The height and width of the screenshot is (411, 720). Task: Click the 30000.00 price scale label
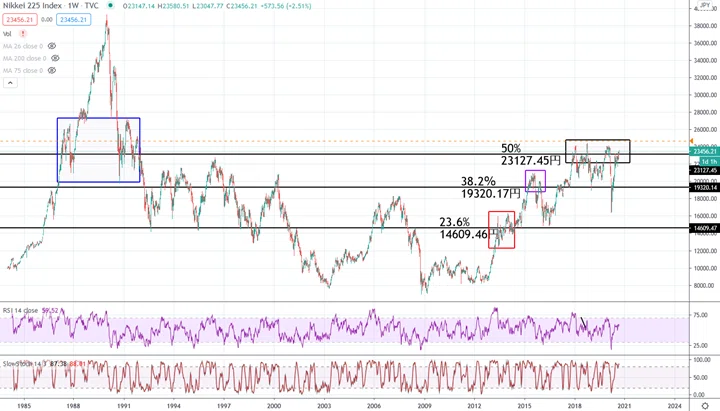(705, 95)
